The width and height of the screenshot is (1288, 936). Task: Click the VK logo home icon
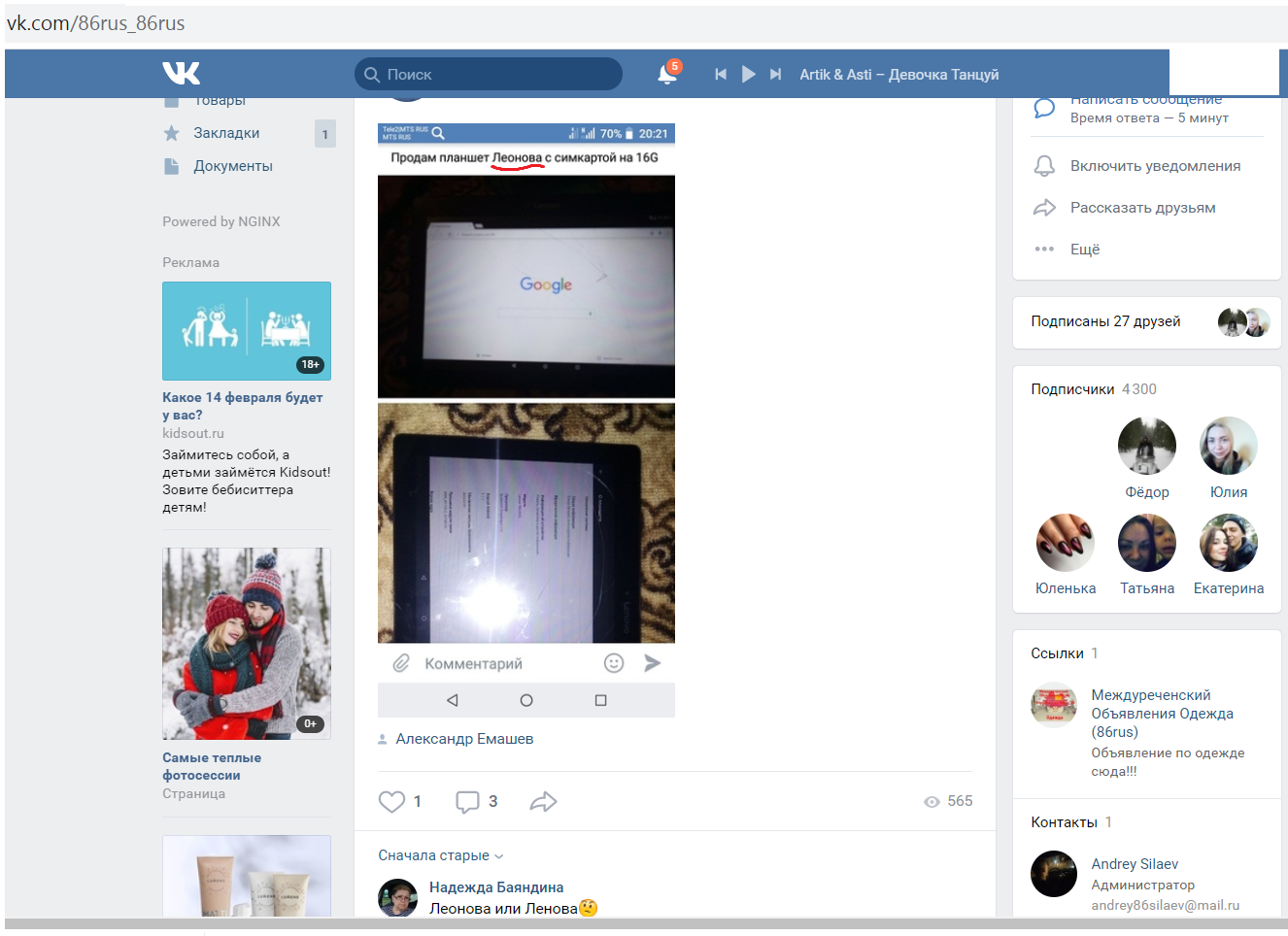pos(182,74)
